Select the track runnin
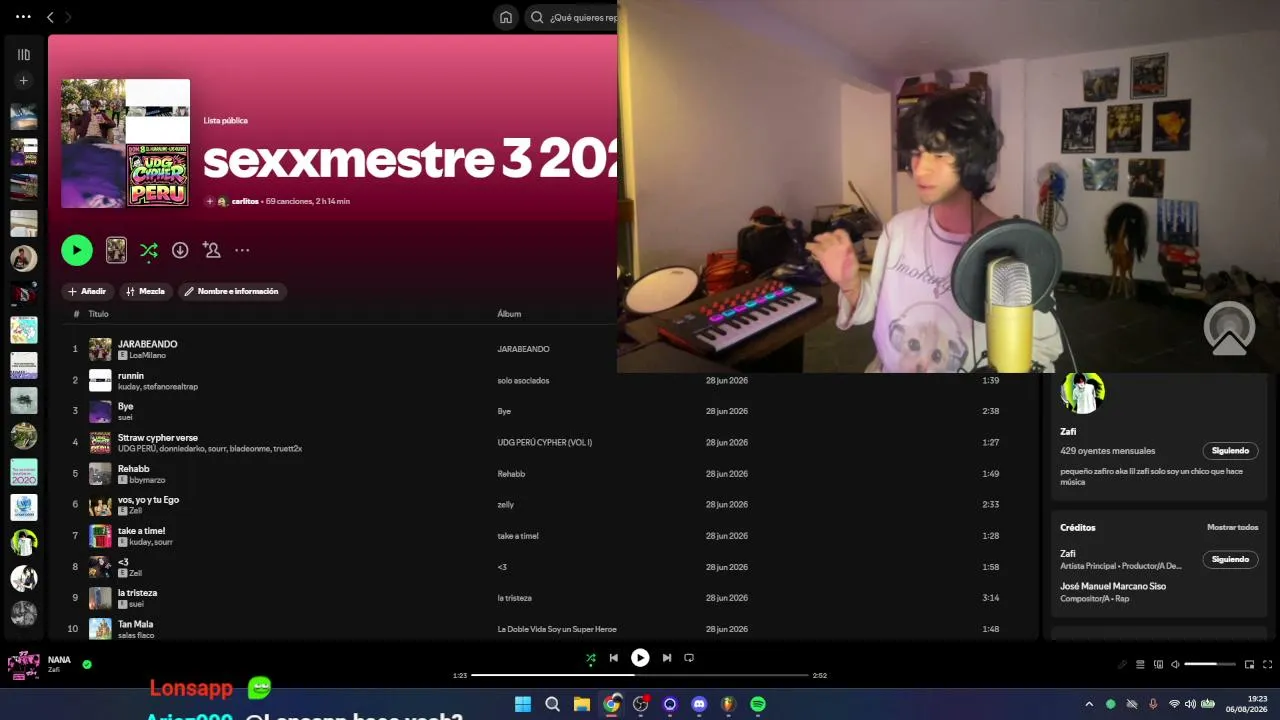 click(131, 375)
